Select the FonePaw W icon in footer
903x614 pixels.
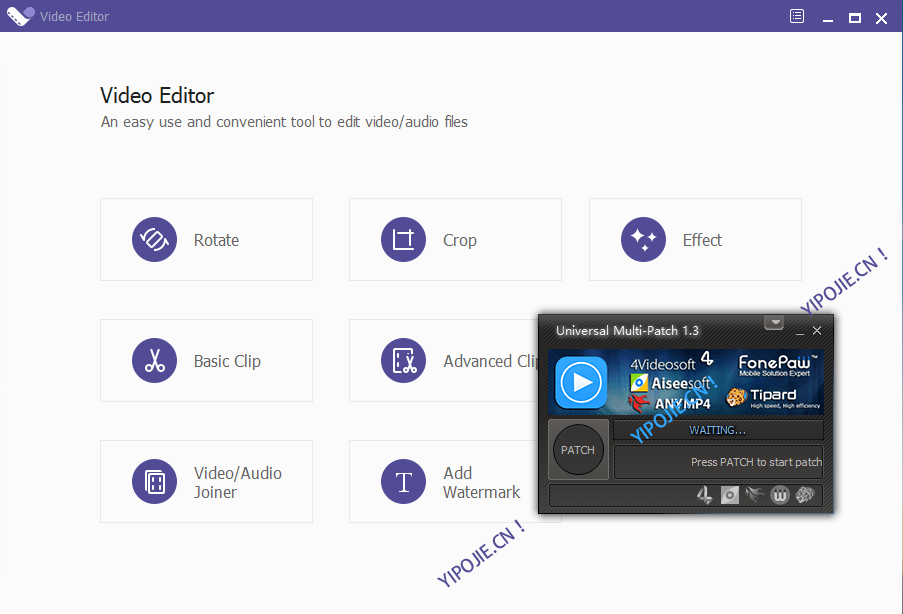(780, 495)
